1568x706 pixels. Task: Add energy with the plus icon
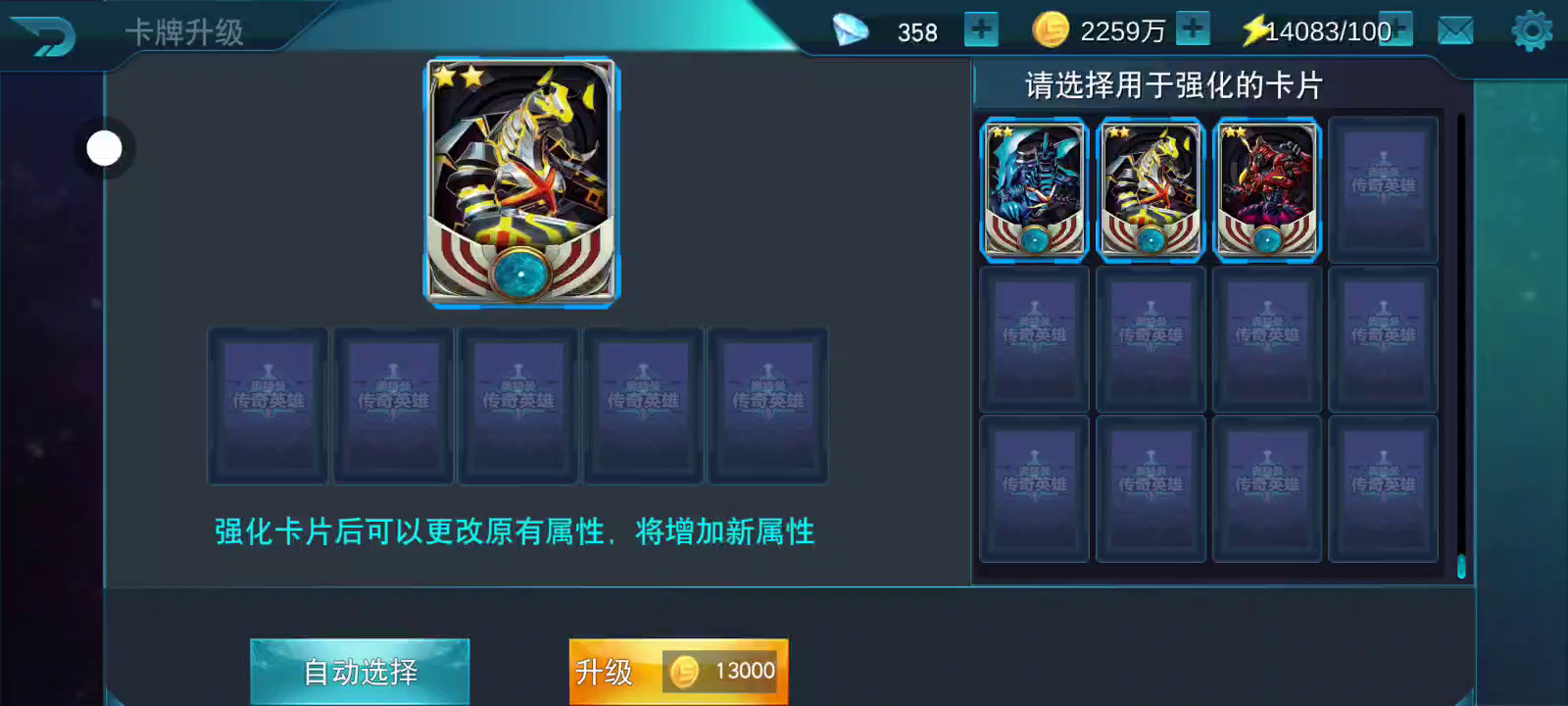coord(1397,29)
